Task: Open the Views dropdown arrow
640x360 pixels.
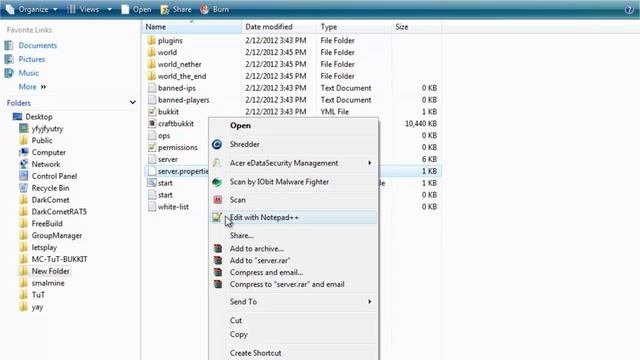Action: coord(109,9)
